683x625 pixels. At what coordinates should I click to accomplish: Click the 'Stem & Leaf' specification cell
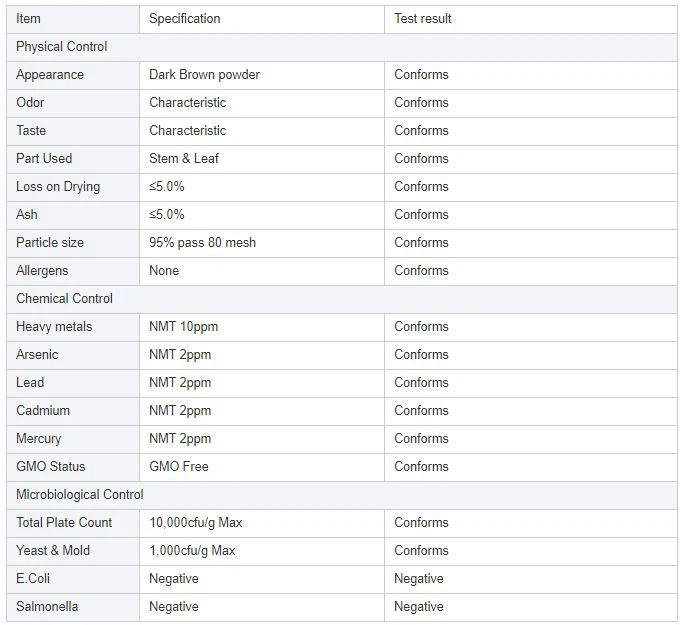coord(184,158)
